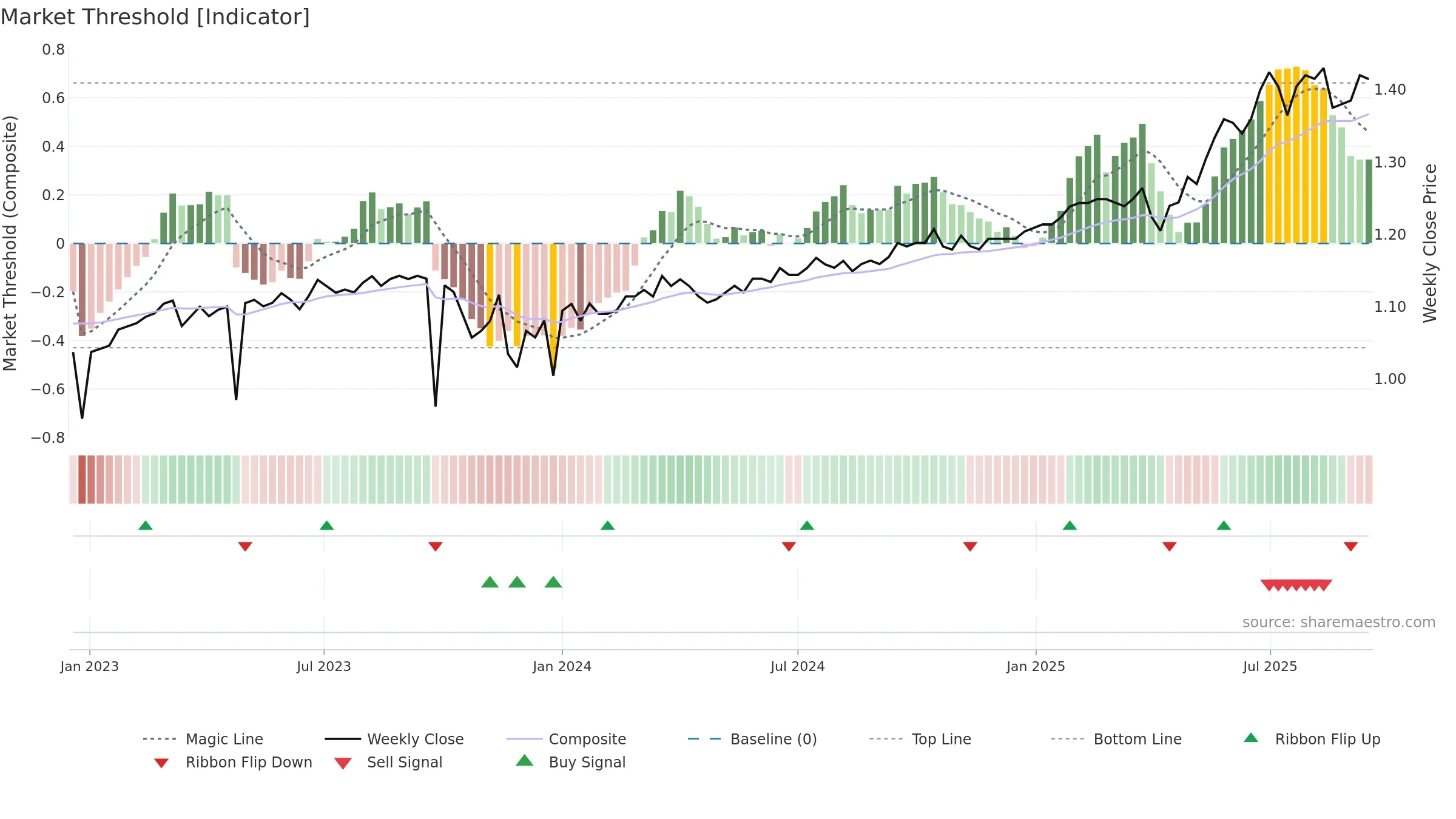Click the 0.4 left axis tick label

53,147
